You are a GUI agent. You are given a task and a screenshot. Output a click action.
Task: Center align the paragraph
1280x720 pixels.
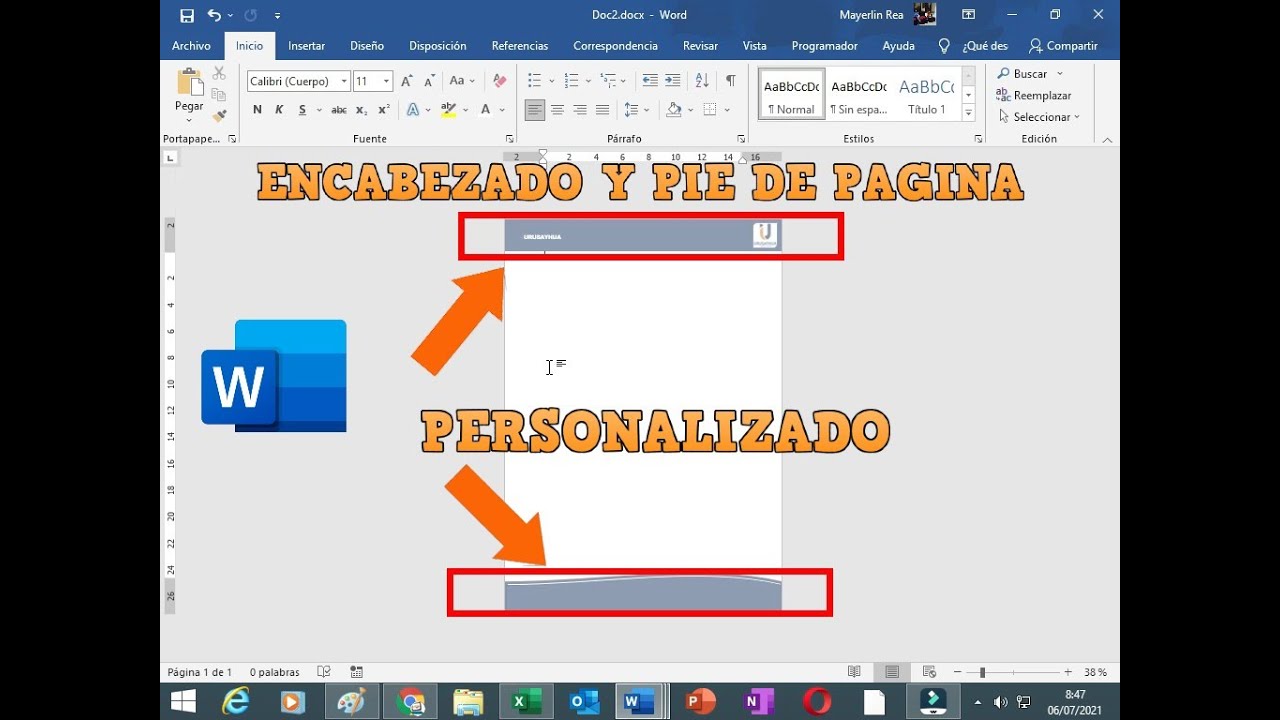[x=557, y=110]
